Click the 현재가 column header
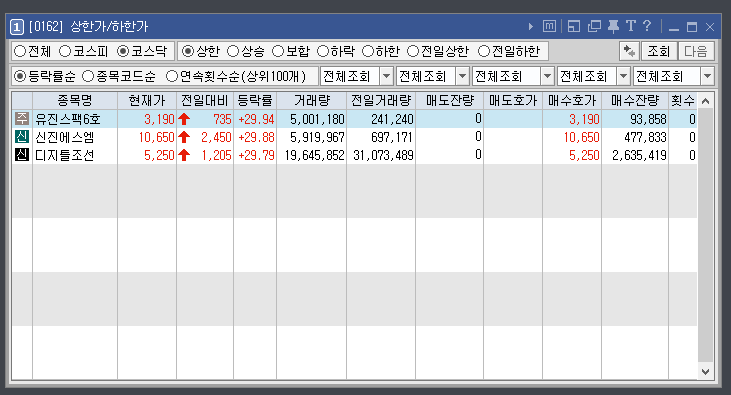 click(x=147, y=100)
